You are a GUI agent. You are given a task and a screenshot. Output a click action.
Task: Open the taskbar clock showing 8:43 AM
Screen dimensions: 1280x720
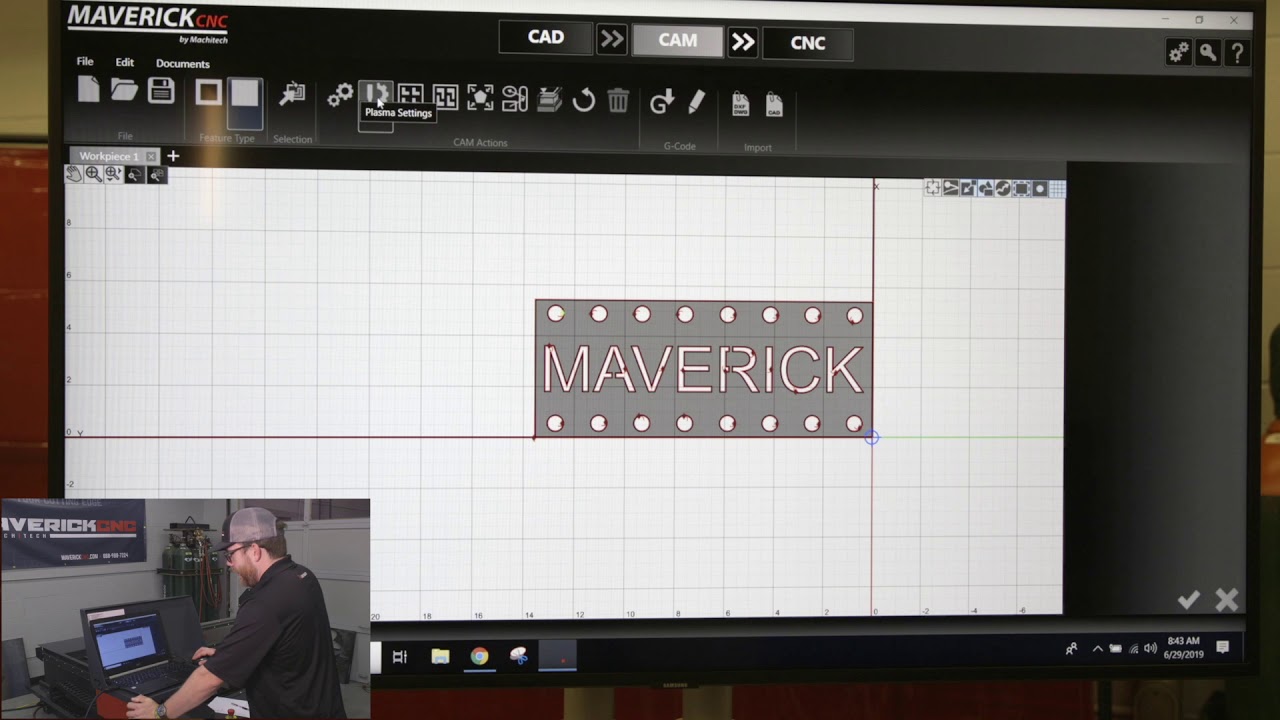point(1182,647)
